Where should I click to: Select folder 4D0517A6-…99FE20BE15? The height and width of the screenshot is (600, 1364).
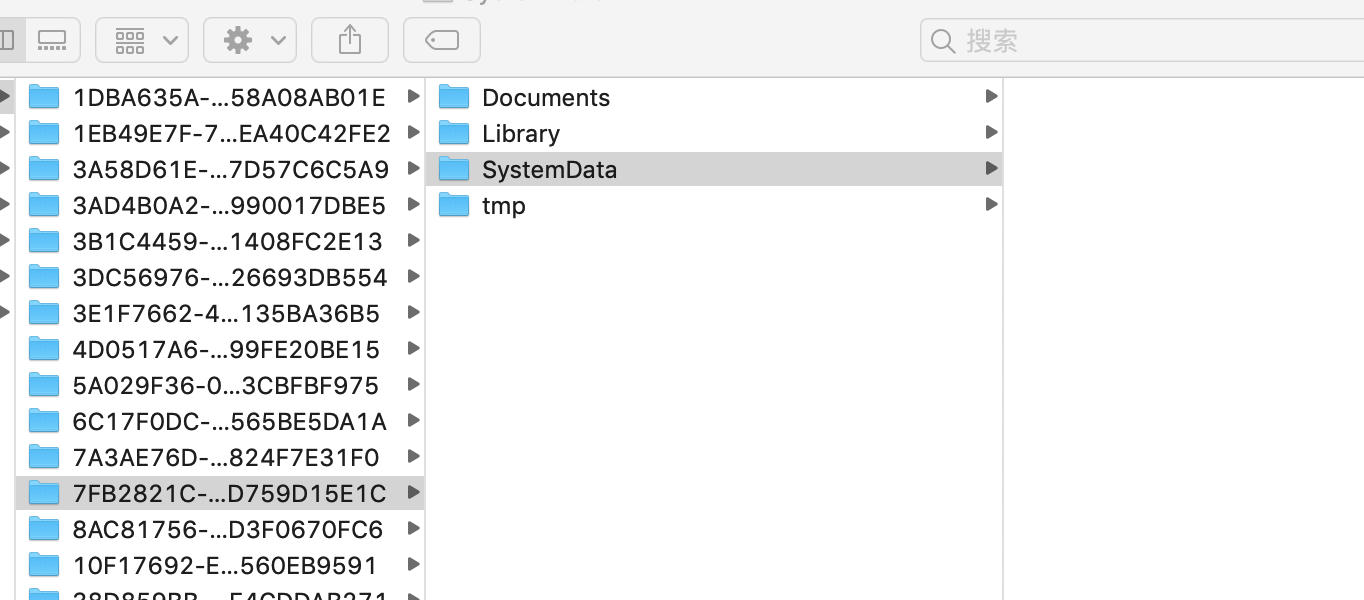pyautogui.click(x=226, y=350)
